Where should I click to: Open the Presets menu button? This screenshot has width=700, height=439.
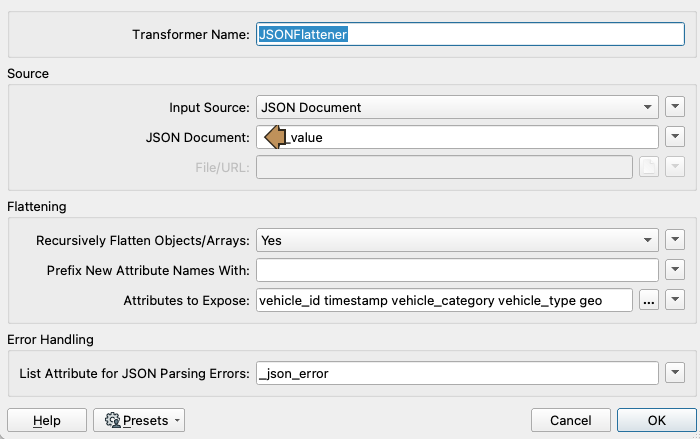point(139,420)
